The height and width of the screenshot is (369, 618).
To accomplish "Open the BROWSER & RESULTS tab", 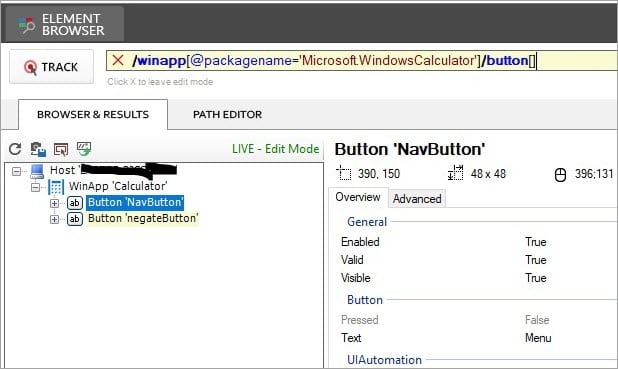I will point(93,114).
